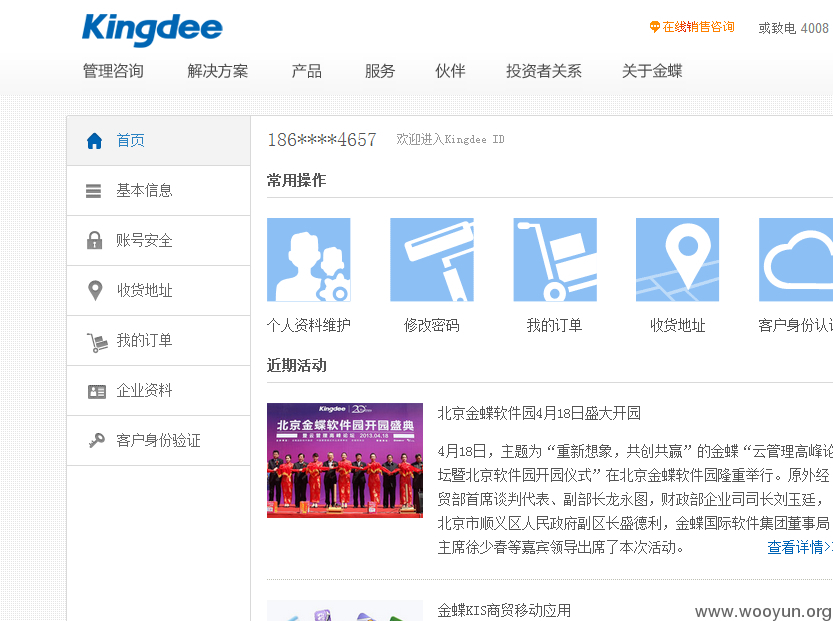Select 首页 in the sidebar

click(x=158, y=141)
